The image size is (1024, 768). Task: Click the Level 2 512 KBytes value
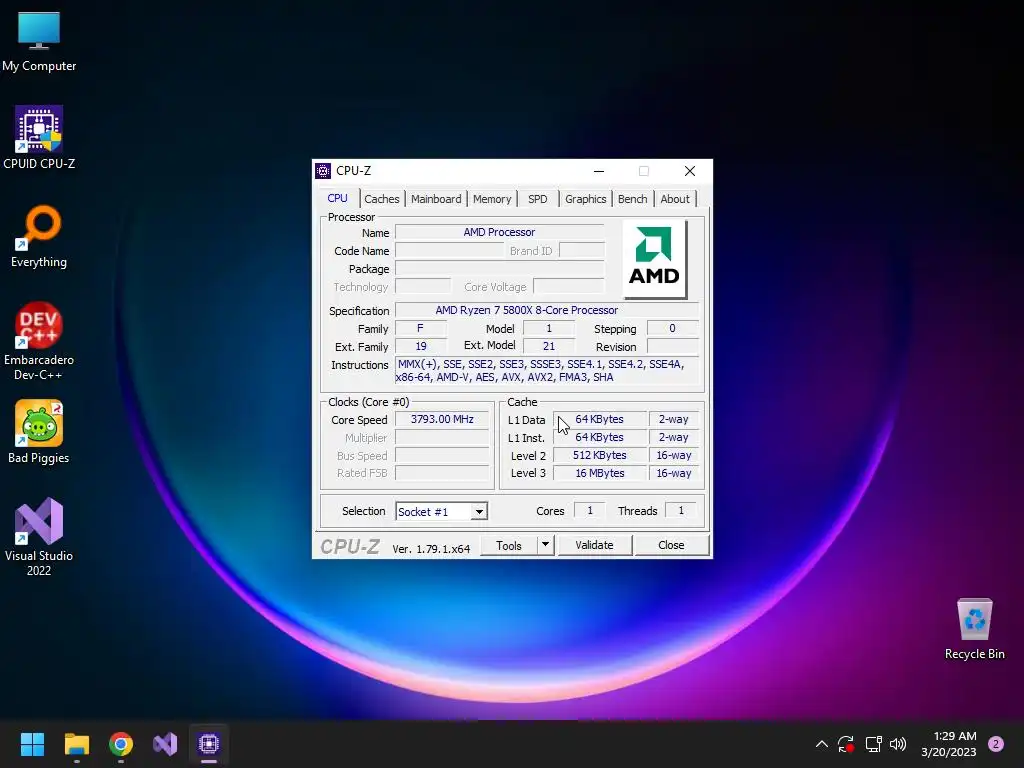pos(600,455)
